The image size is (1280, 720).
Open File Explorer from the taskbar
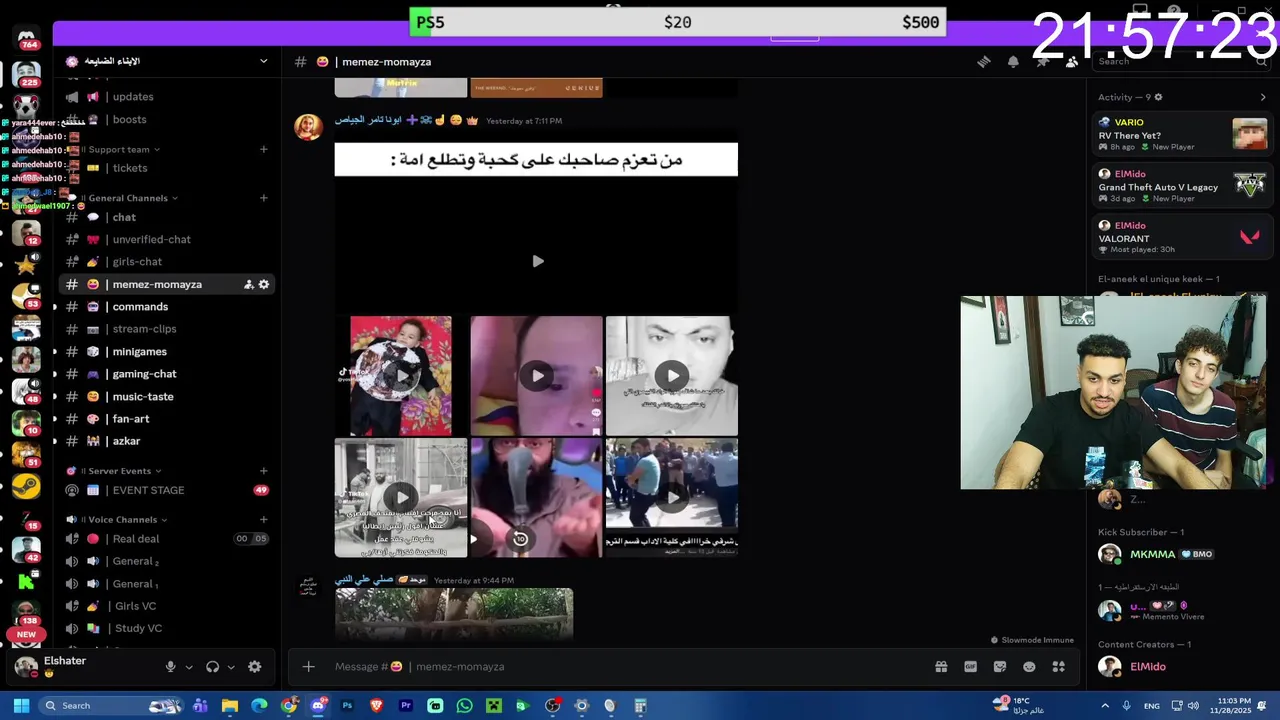pos(230,706)
